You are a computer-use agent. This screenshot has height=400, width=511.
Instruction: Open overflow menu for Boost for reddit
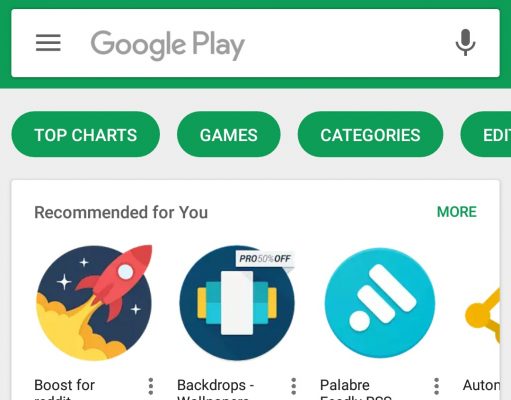coord(151,386)
